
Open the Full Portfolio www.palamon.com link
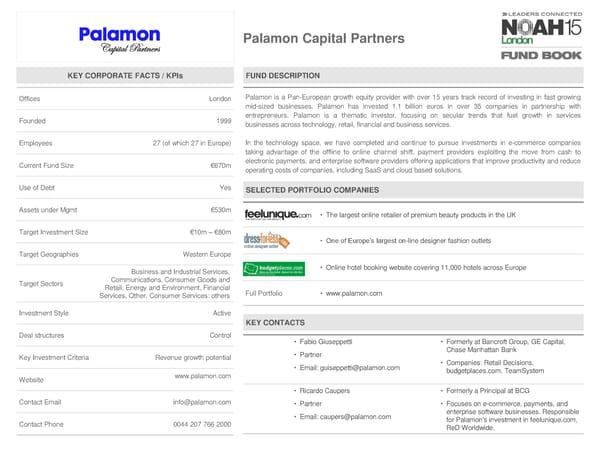click(348, 293)
